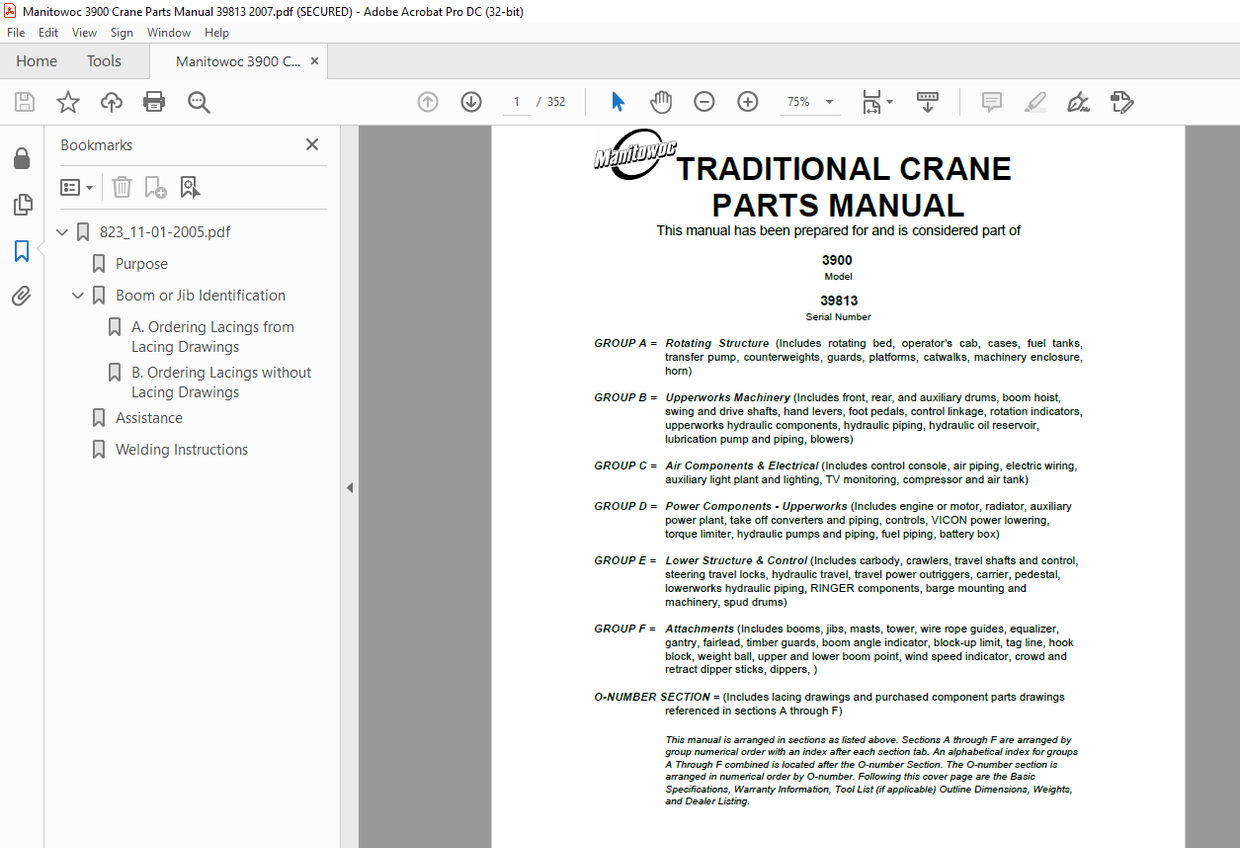This screenshot has height=848, width=1240.
Task: Print the crane parts manual
Action: coord(156,101)
